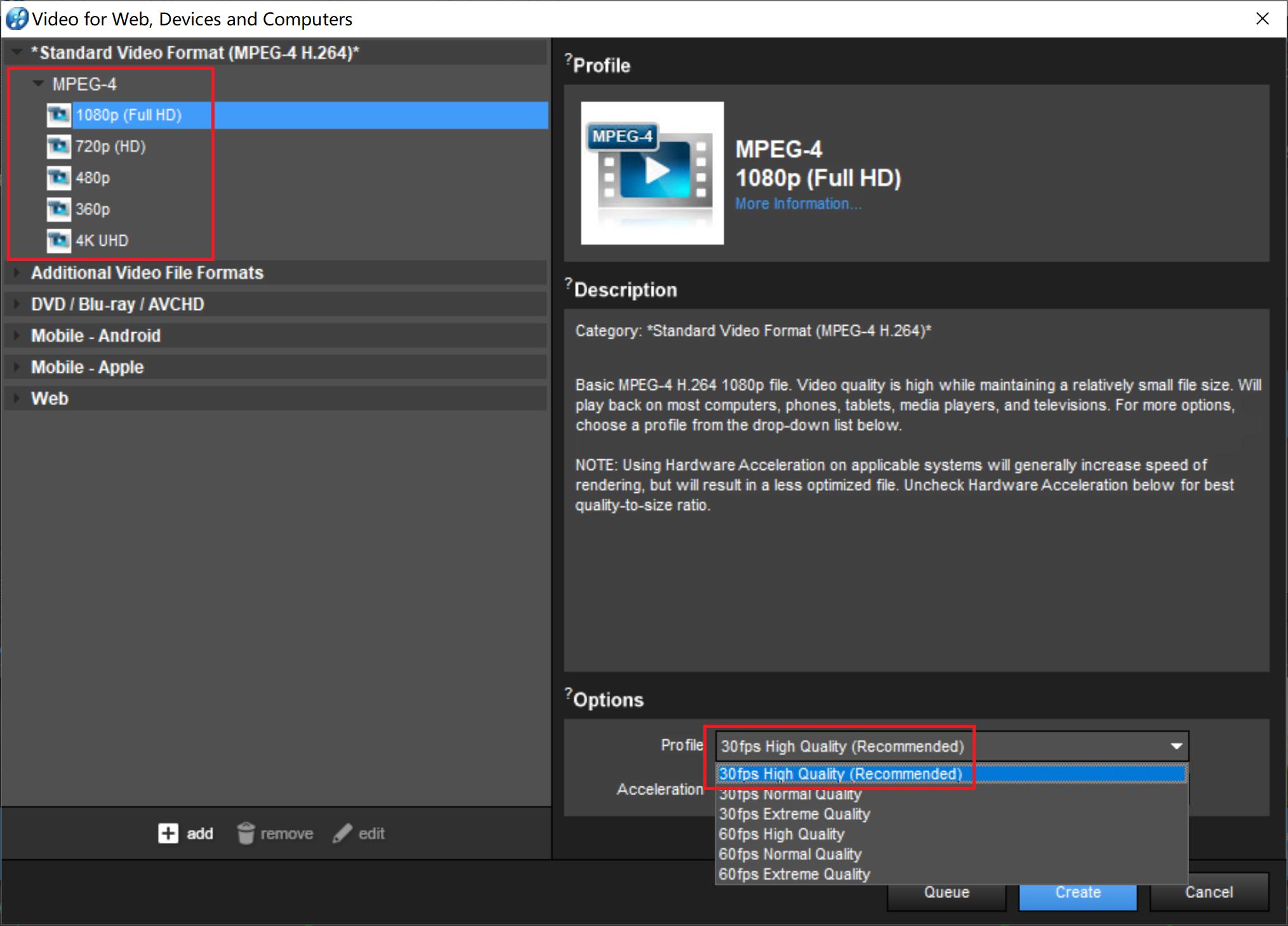Choose 30fps Extreme Quality option
The height and width of the screenshot is (926, 1288).
(794, 814)
